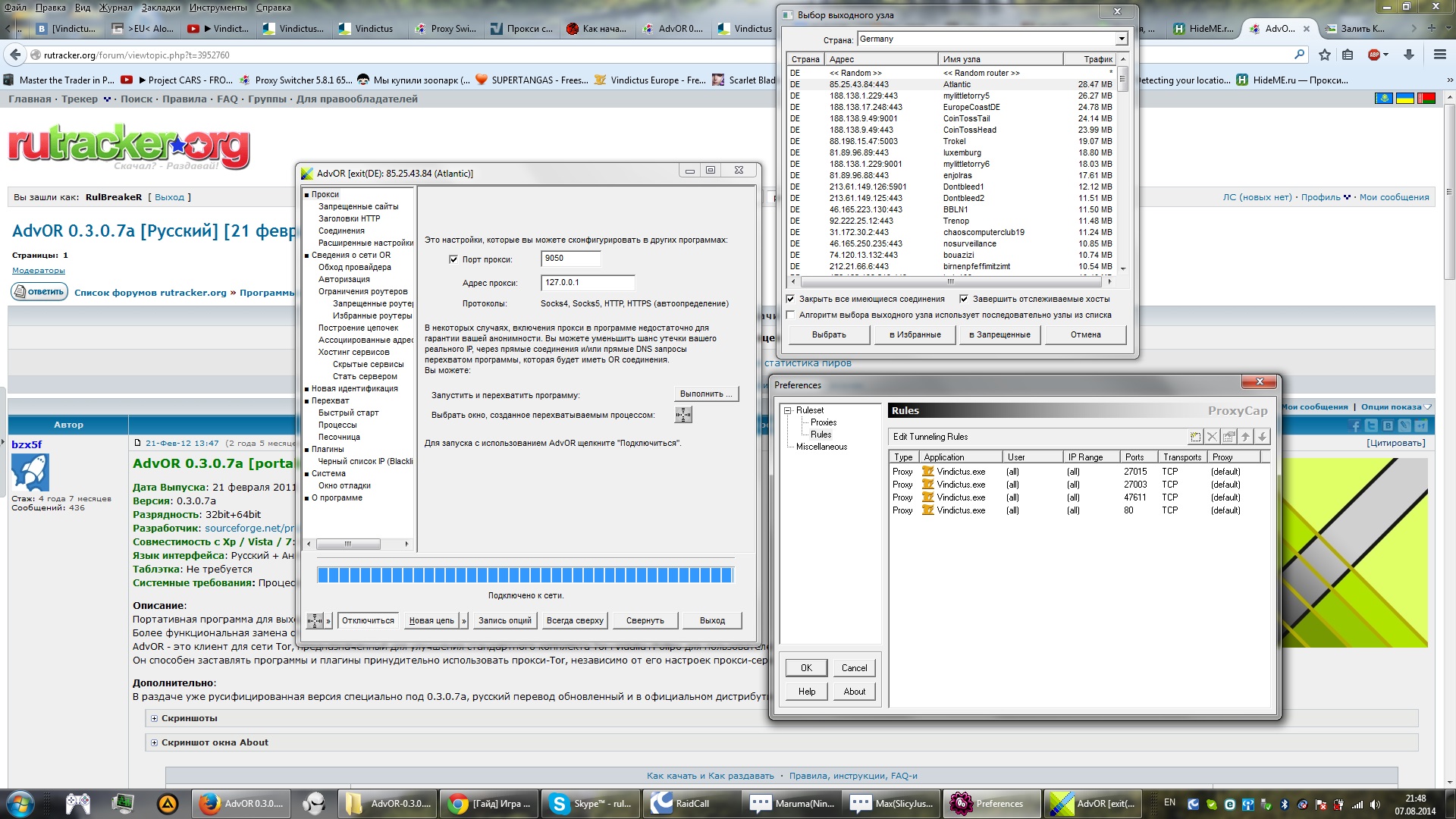Click the Kazakhstan flag icon
Image resolution: width=1456 pixels, height=819 pixels.
click(1383, 99)
